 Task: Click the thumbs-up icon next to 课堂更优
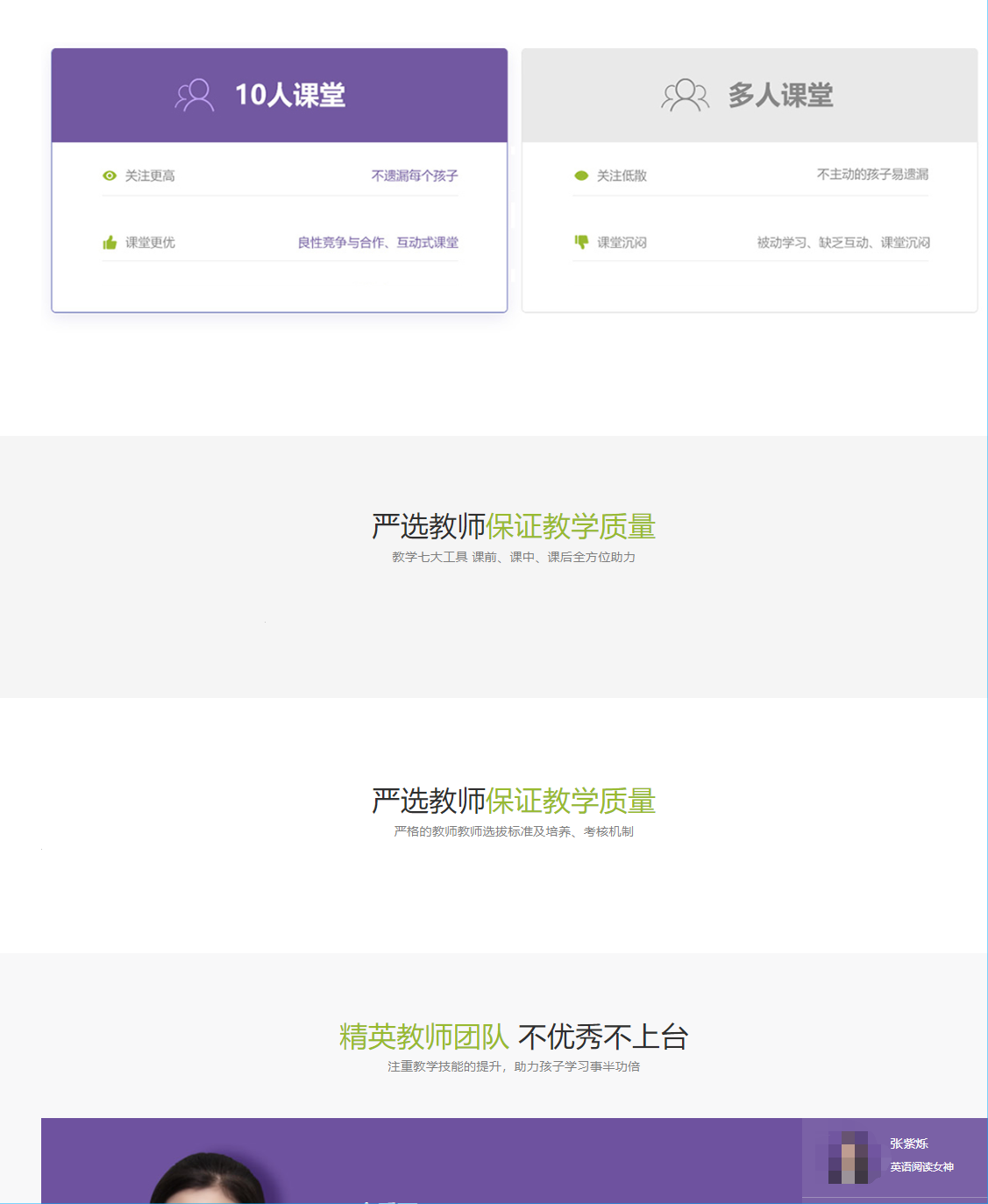[110, 243]
